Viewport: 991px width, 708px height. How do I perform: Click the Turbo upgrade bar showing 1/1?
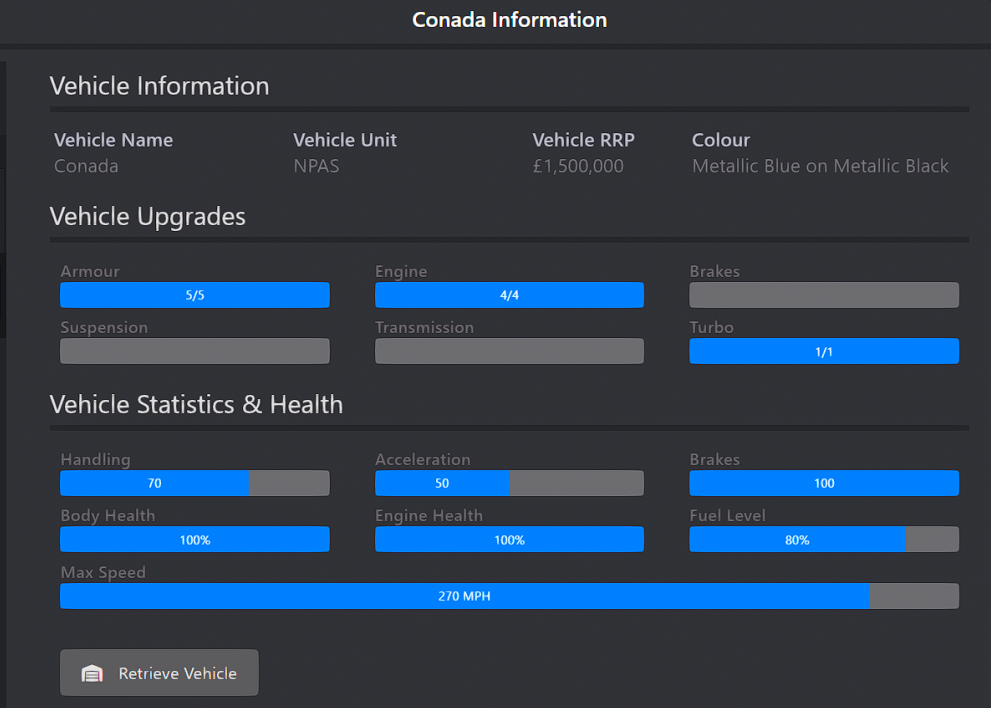[x=824, y=351]
